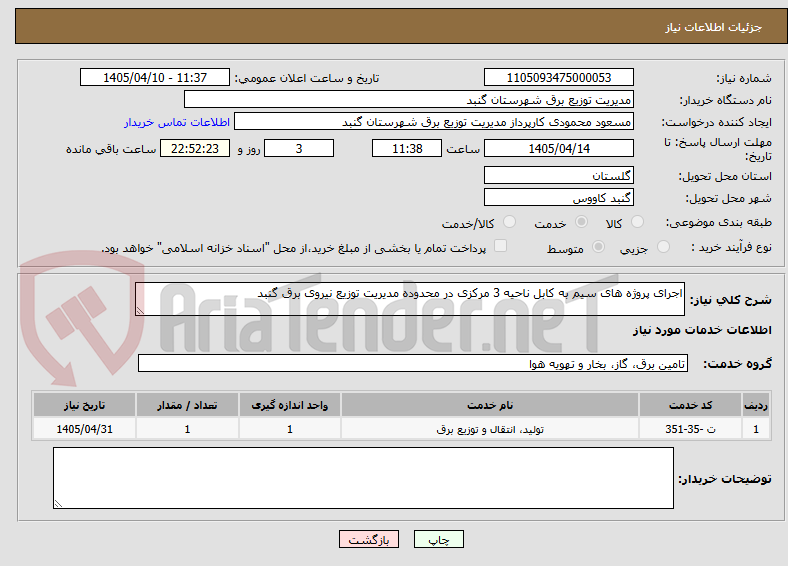
Task: Click the شماره نیاز label
Action: click(744, 78)
